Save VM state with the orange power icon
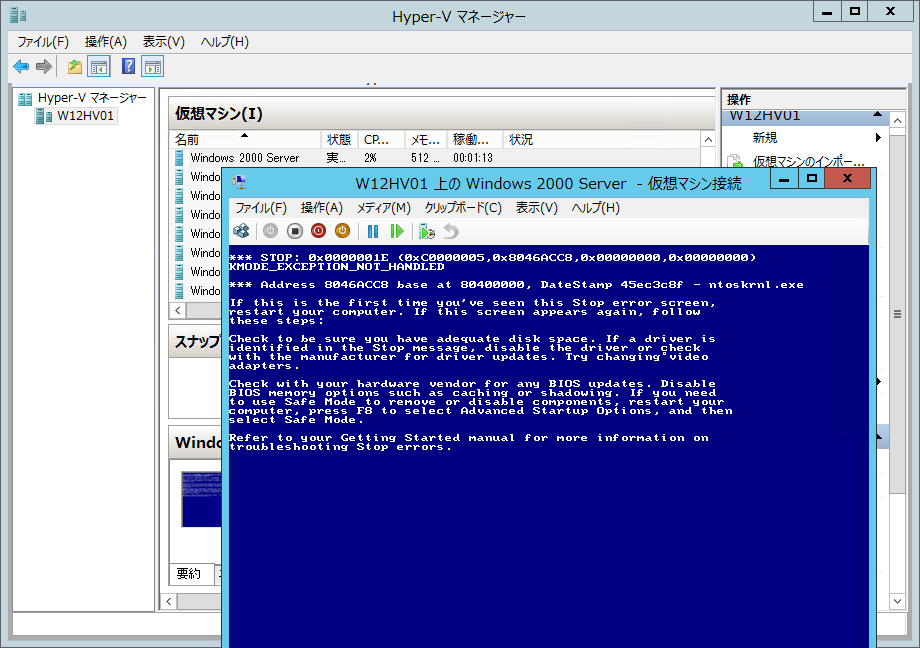Screen dimensions: 920x648 [x=342, y=231]
